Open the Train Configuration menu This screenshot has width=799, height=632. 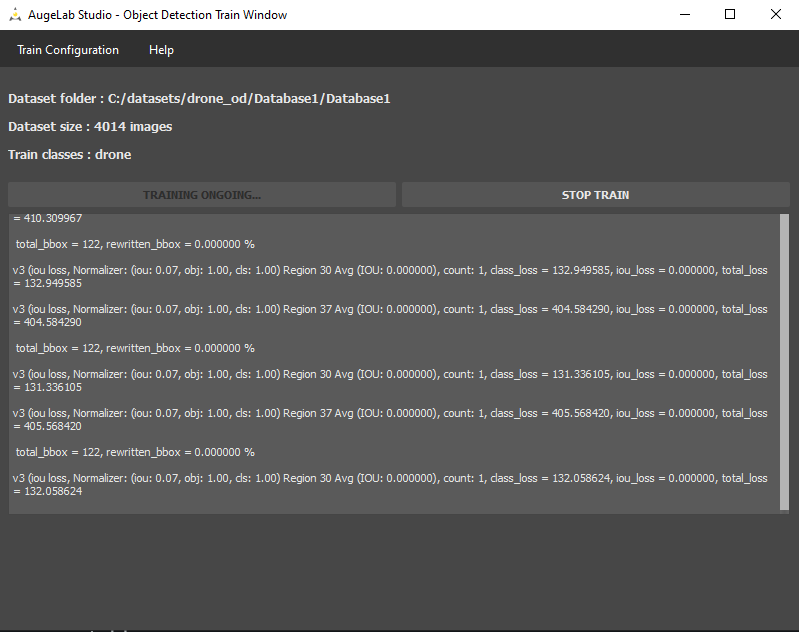pos(68,50)
